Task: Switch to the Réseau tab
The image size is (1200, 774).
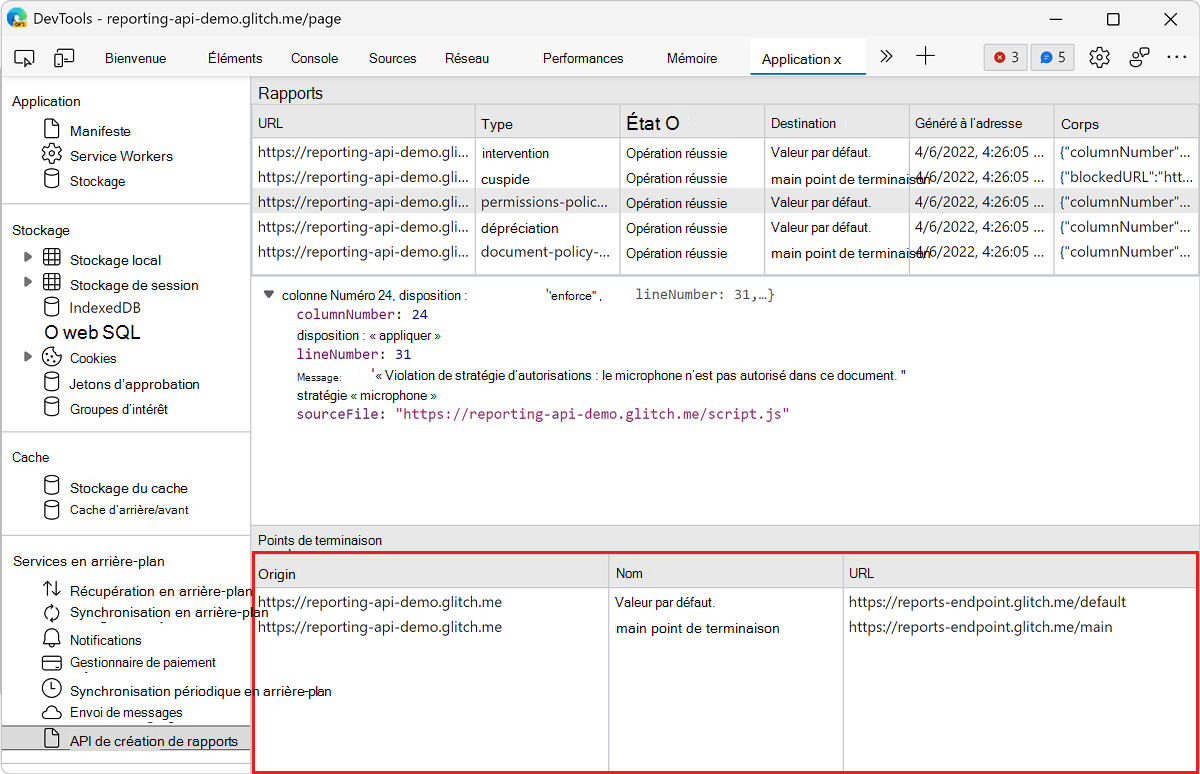Action: tap(467, 58)
